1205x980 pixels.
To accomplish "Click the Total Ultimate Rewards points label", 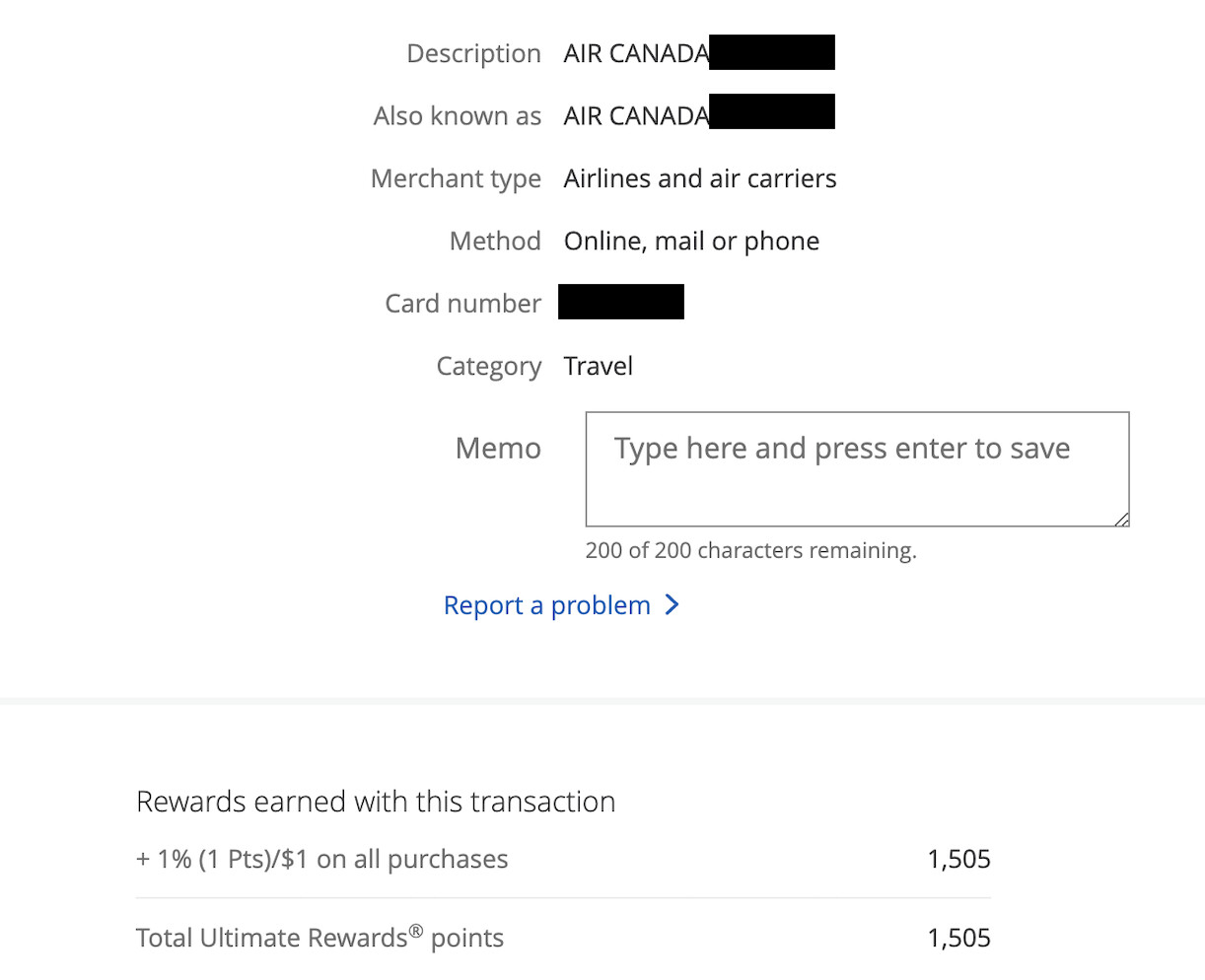I will pos(319,938).
